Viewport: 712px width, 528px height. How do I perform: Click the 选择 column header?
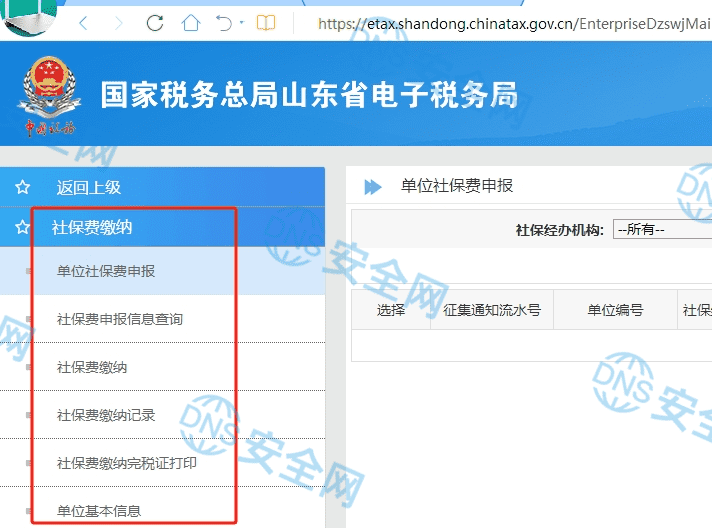[x=391, y=310]
